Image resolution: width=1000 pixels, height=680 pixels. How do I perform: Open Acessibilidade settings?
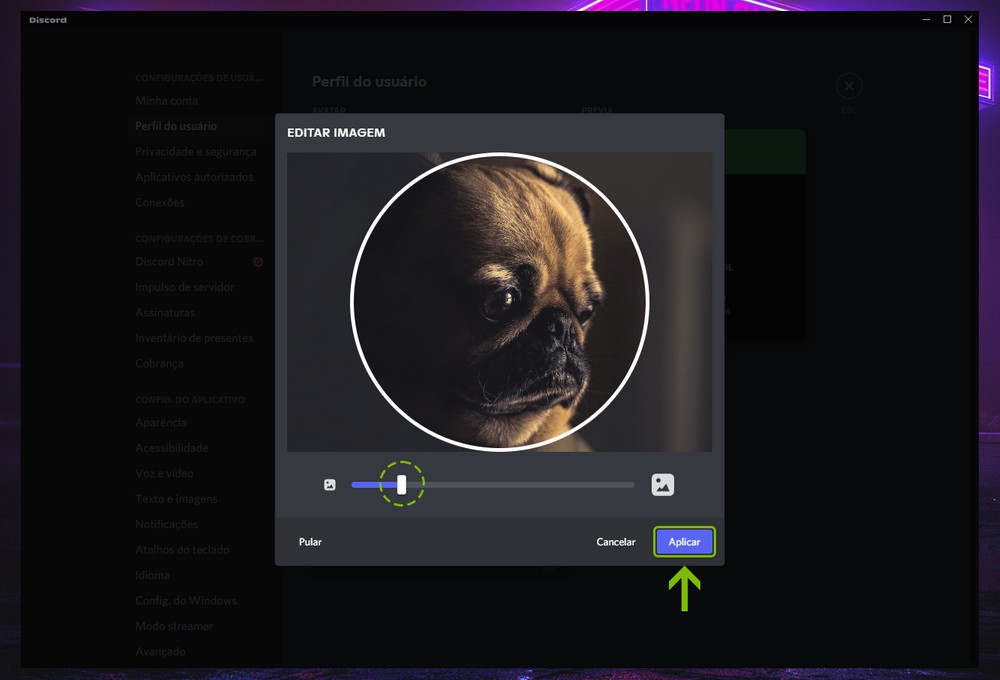click(172, 448)
